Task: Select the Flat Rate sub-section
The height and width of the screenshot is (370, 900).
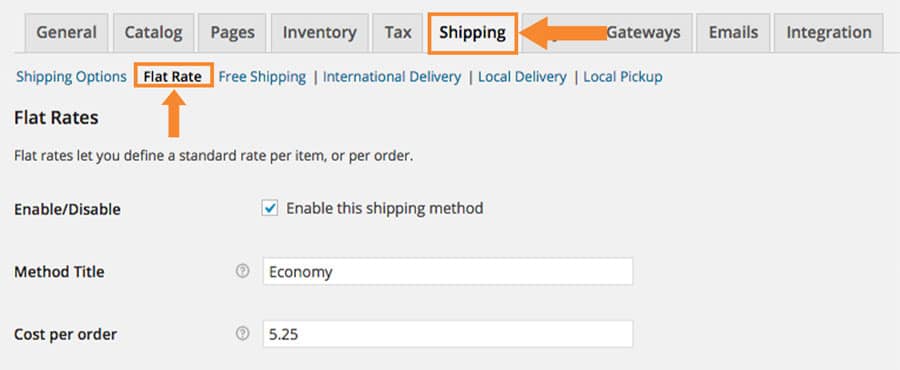Action: click(173, 77)
